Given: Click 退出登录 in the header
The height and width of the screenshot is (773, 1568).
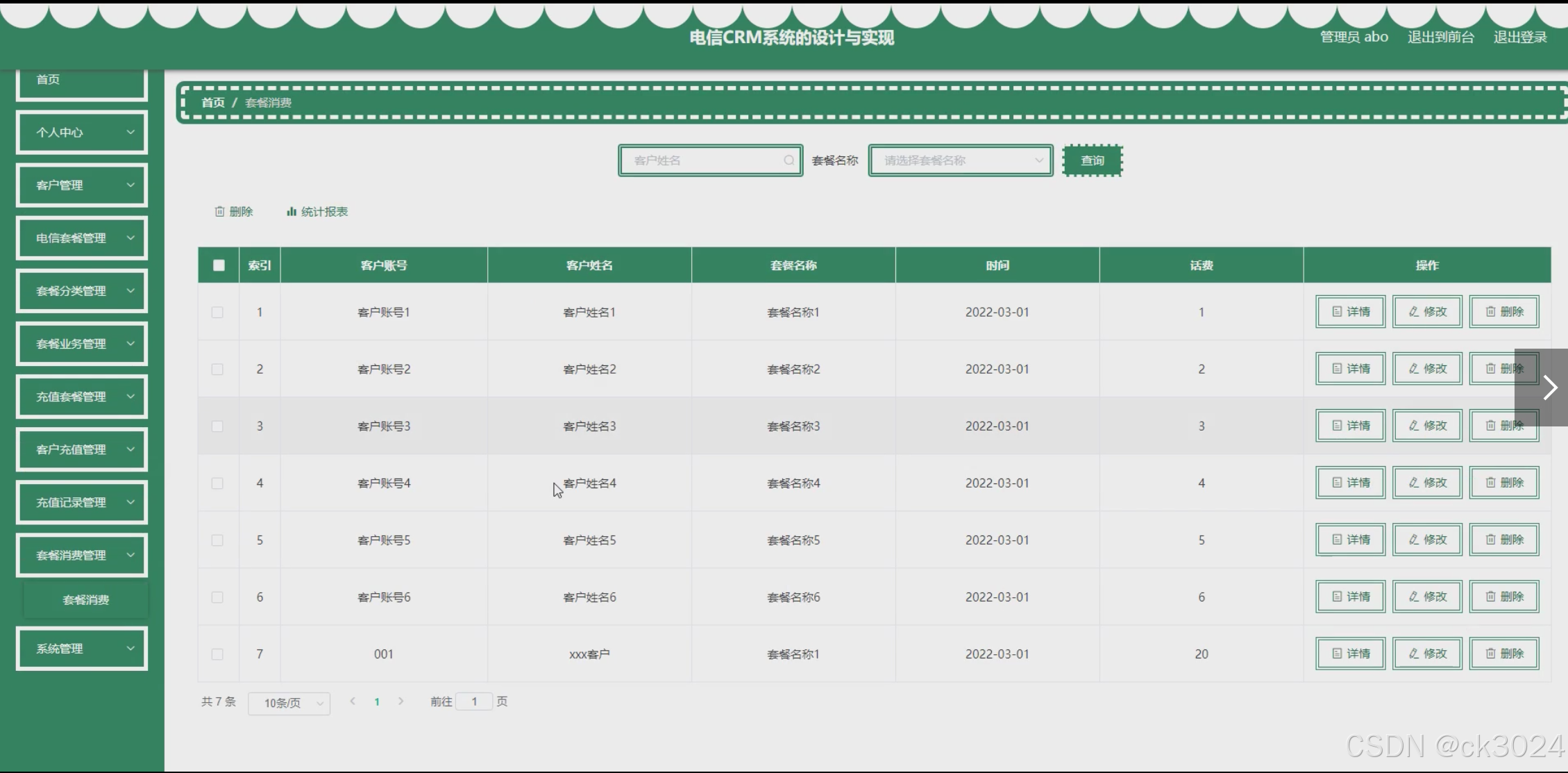Looking at the screenshot, I should click(1519, 38).
